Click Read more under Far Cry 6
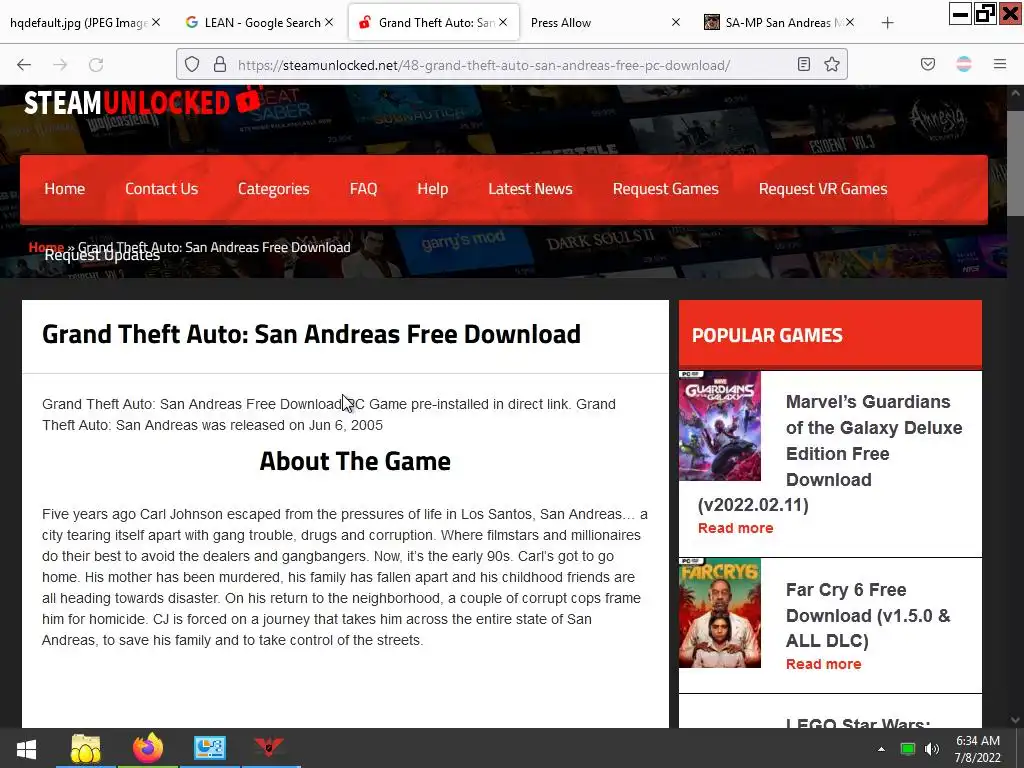The width and height of the screenshot is (1024, 768). click(x=823, y=664)
